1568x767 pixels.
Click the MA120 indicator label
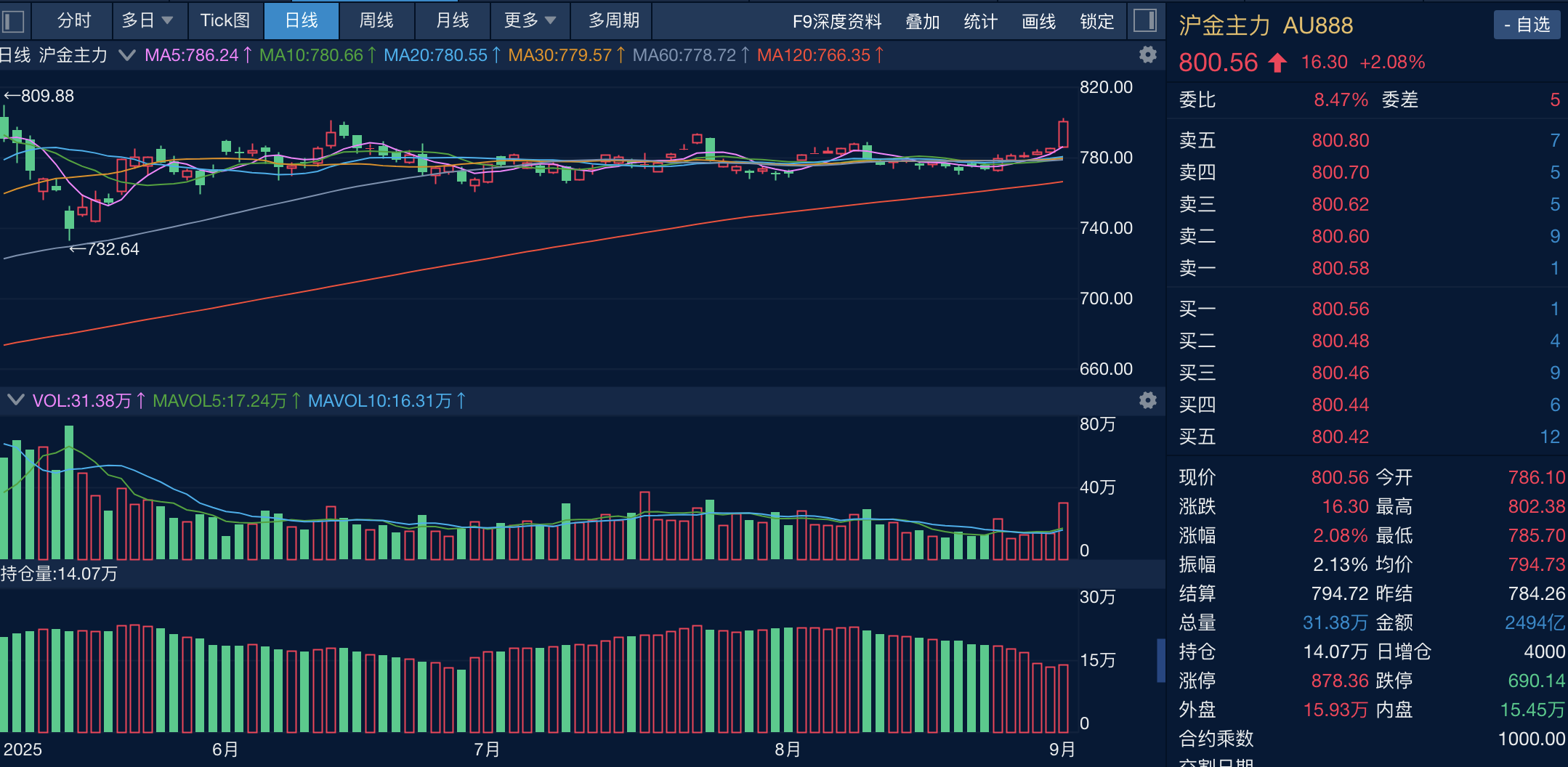pyautogui.click(x=814, y=55)
